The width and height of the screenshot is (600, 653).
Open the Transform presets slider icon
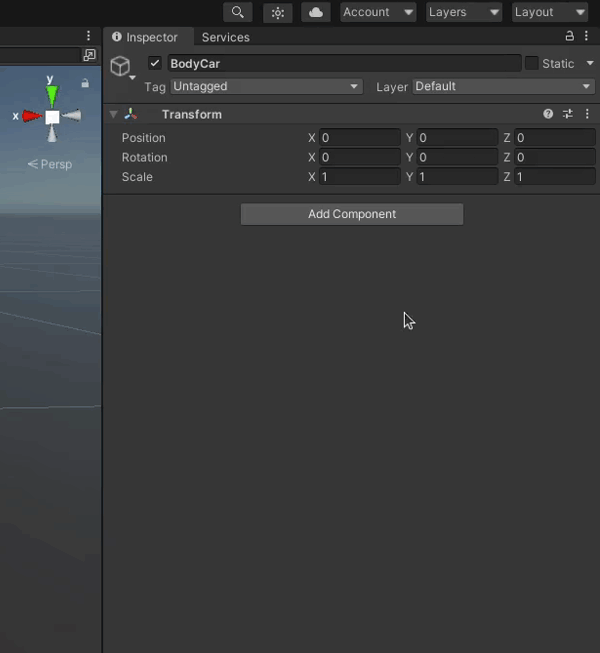[568, 114]
